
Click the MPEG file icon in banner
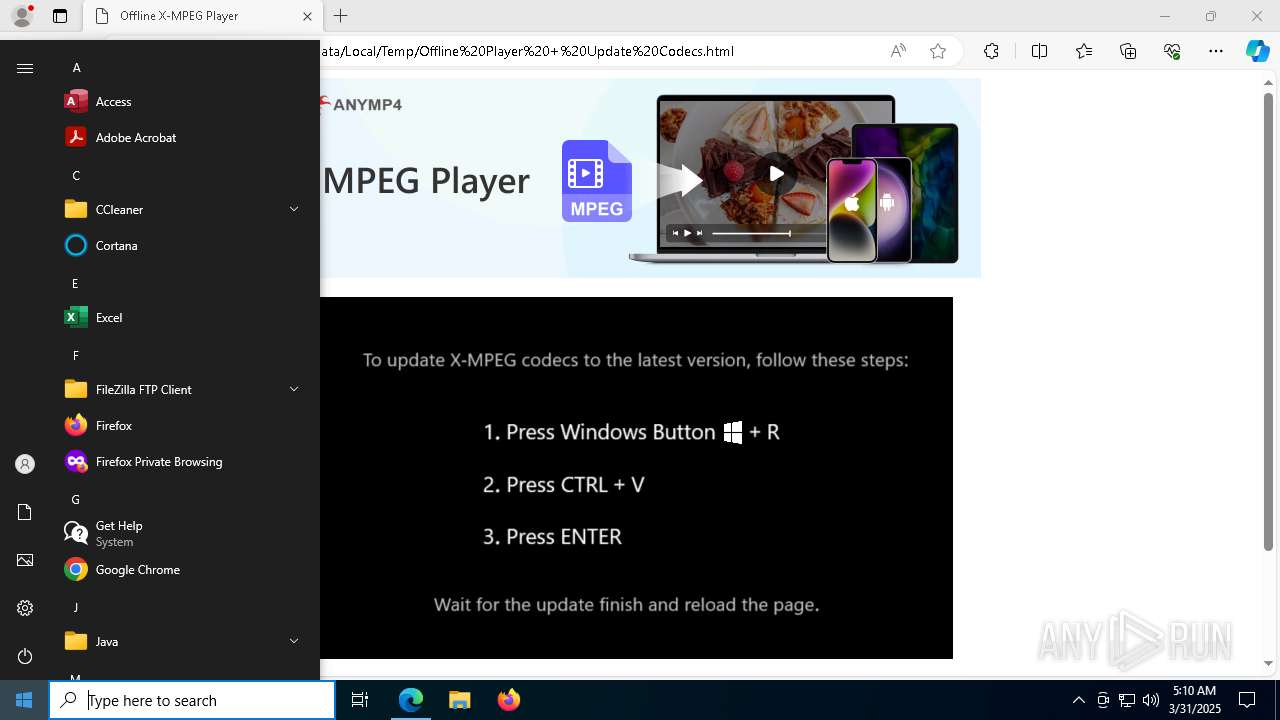pyautogui.click(x=597, y=181)
